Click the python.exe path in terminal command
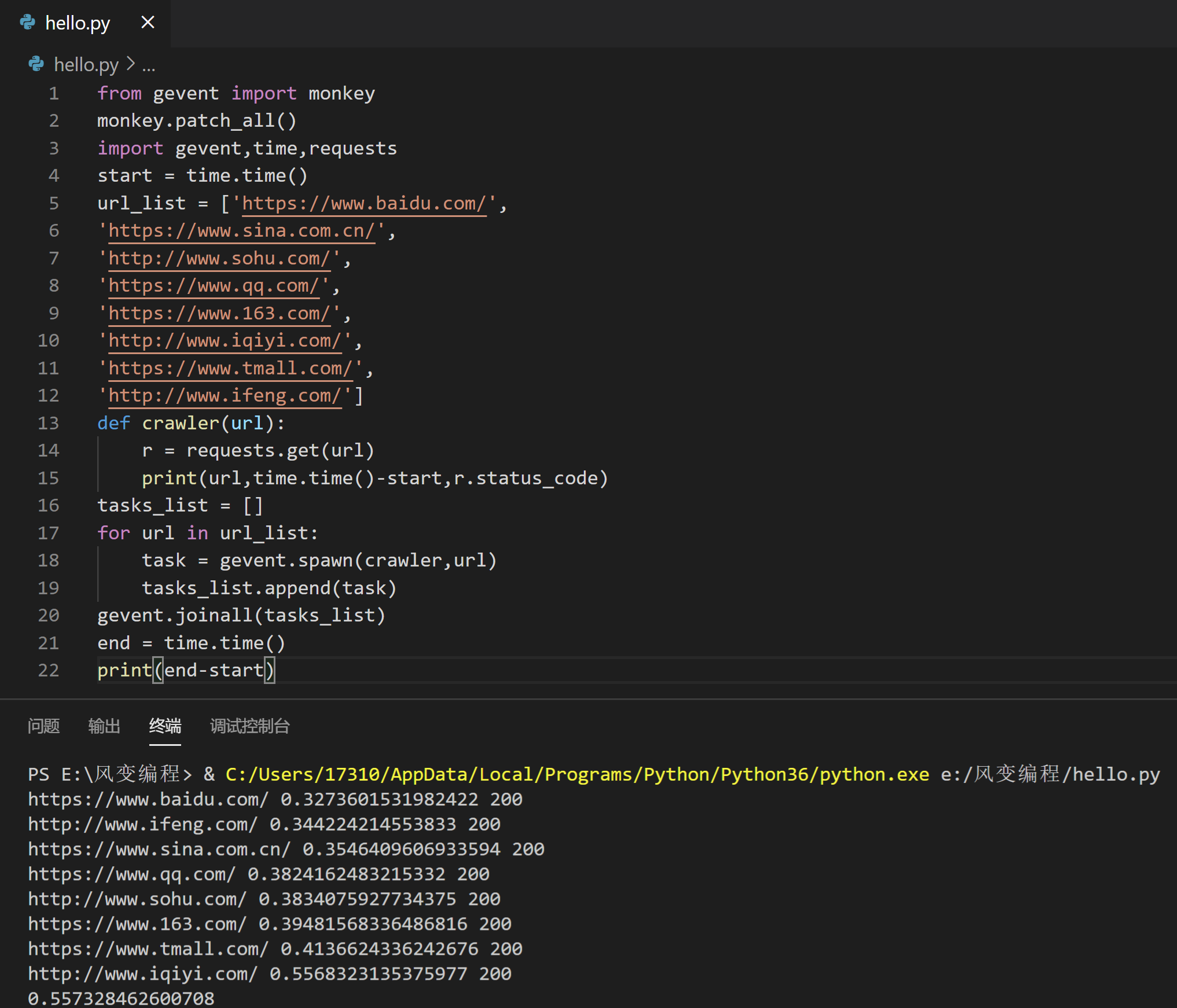Screen dimensions: 1177x1008 tap(577, 775)
